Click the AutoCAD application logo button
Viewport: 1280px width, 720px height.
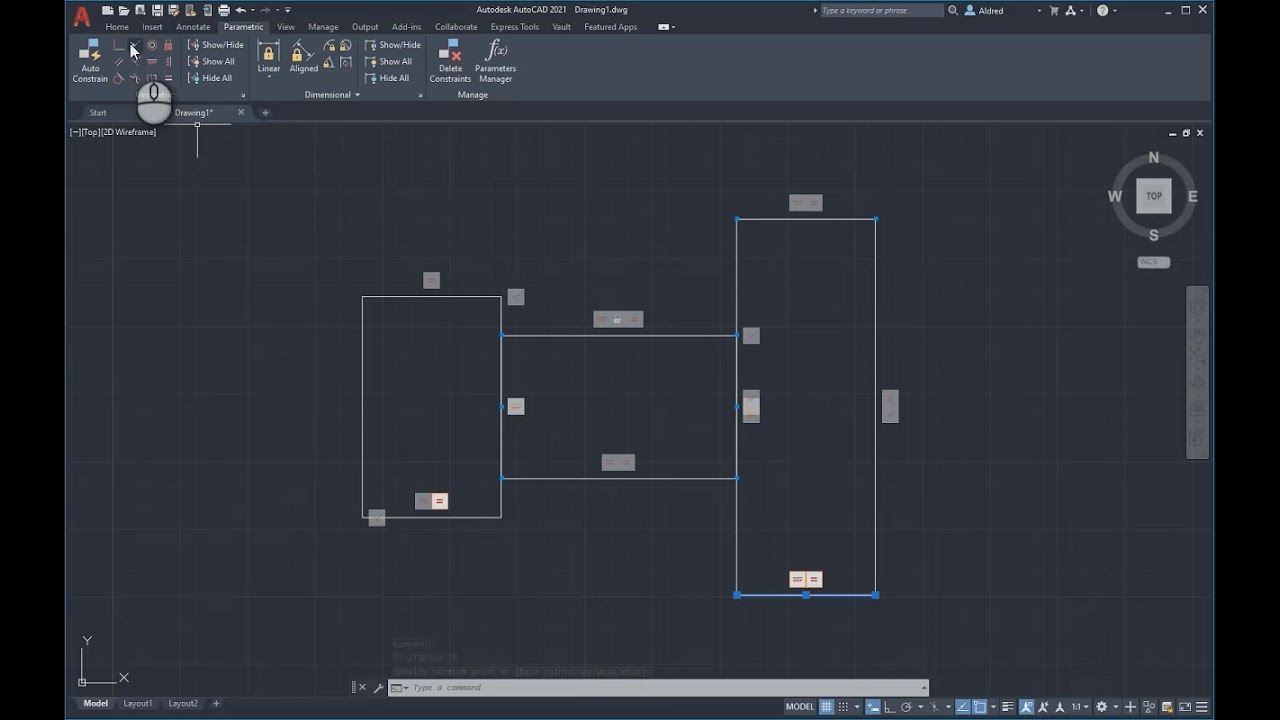coord(82,16)
